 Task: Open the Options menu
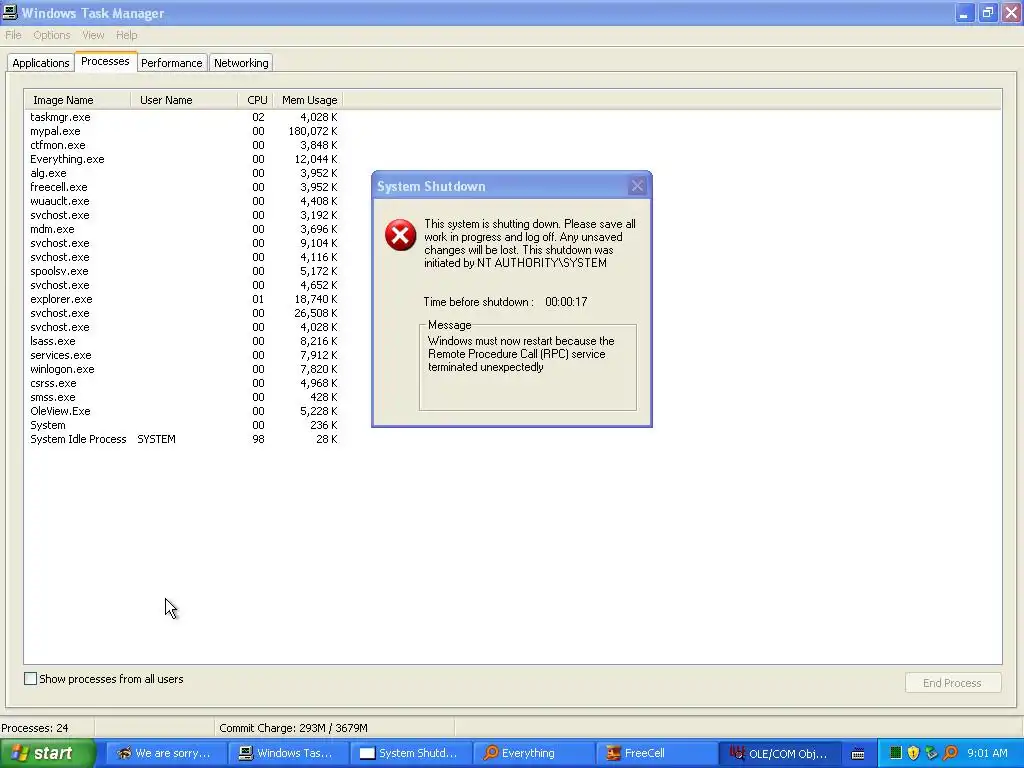52,35
